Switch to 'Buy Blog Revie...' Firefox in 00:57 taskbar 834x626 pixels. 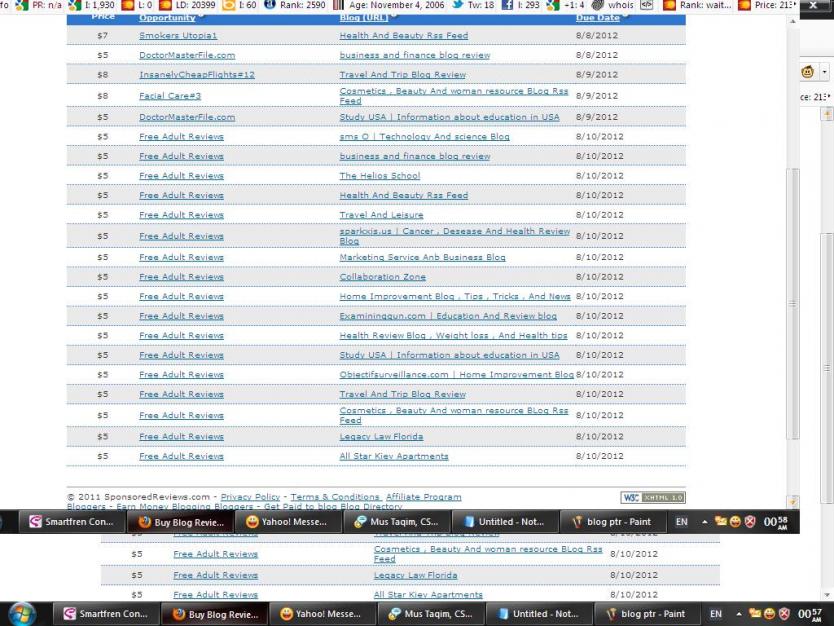point(215,614)
